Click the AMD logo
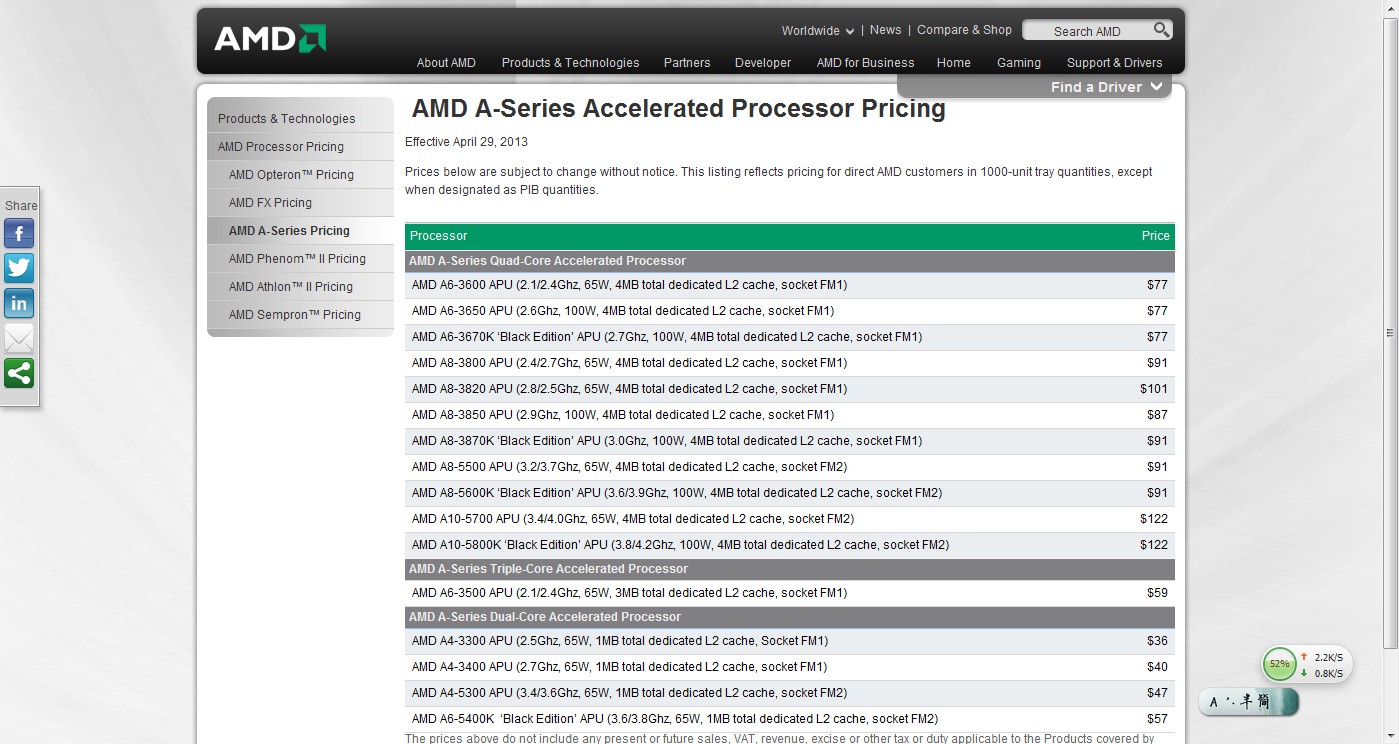1399x744 pixels. click(x=270, y=39)
